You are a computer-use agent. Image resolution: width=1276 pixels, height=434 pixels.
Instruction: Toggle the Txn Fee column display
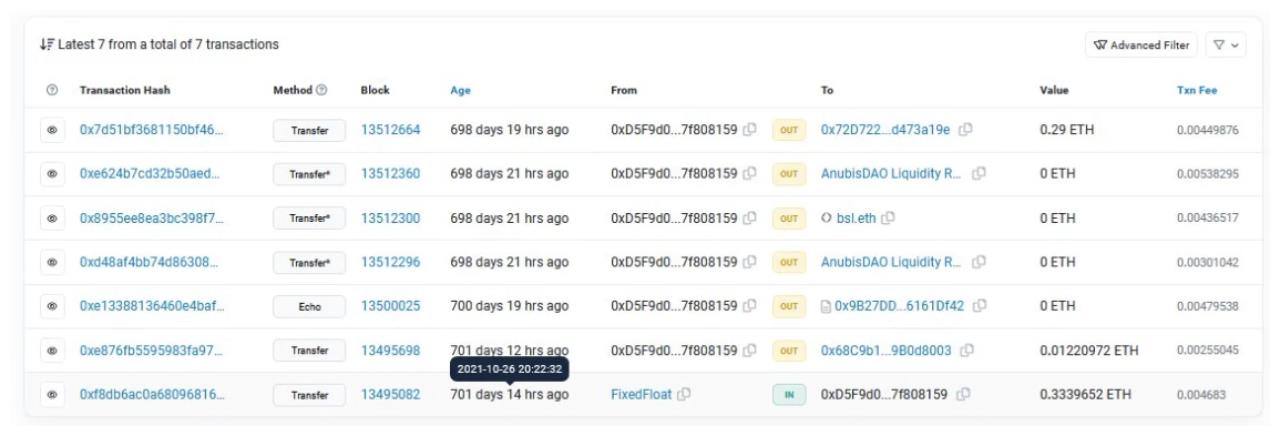point(1196,90)
